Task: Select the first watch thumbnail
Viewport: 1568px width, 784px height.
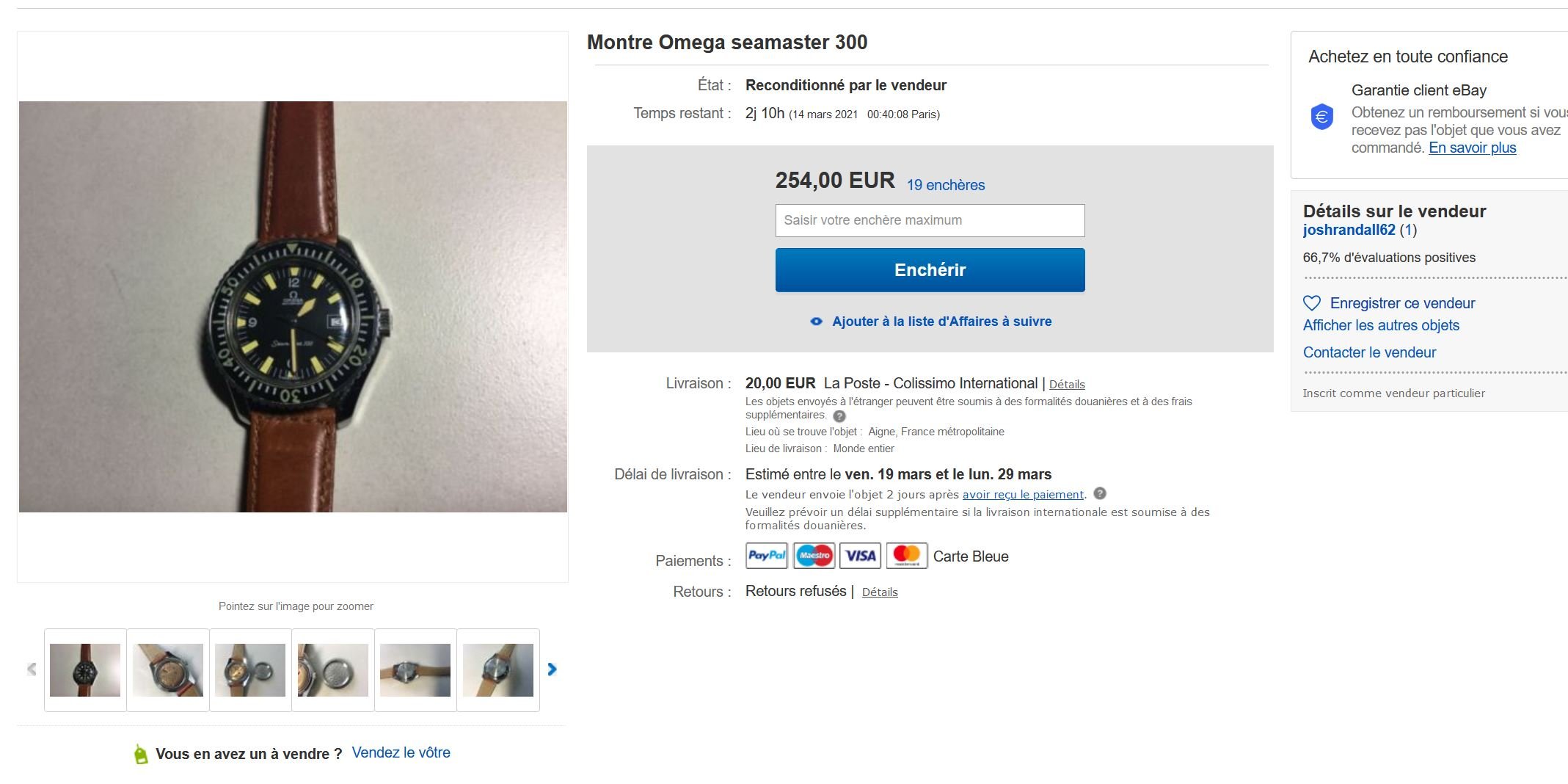Action: [85, 669]
